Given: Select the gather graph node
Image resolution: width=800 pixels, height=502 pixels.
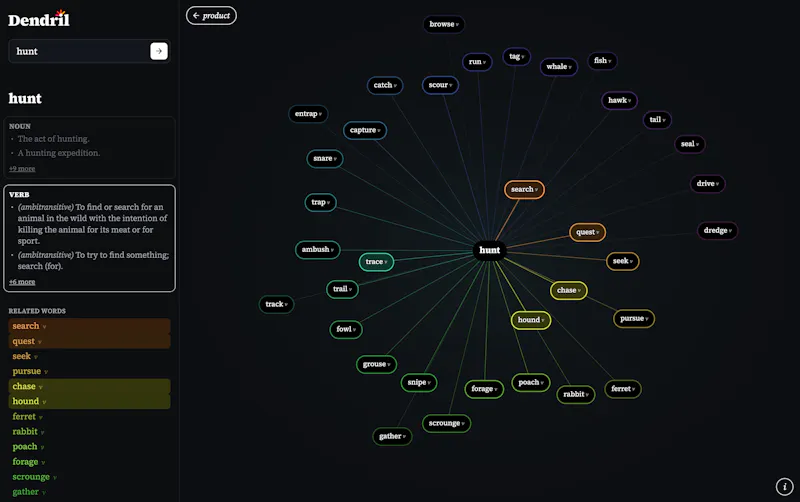Looking at the screenshot, I should click(x=392, y=437).
